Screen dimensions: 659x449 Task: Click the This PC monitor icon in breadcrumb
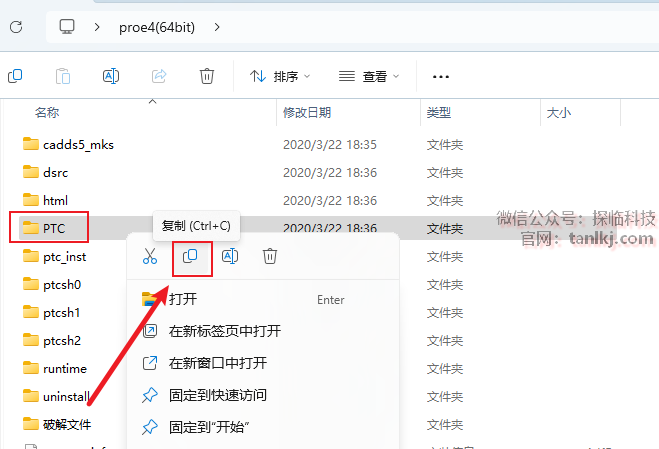pos(67,27)
